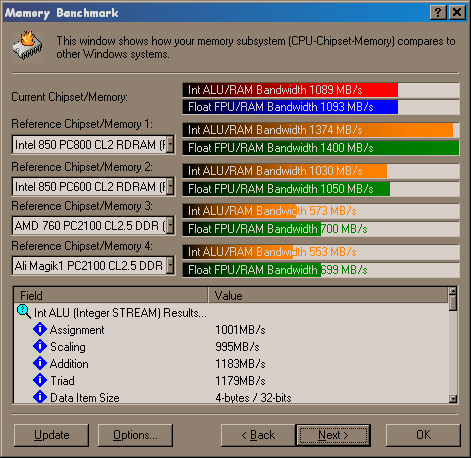Click the results list scrollbar up arrow

click(x=453, y=291)
